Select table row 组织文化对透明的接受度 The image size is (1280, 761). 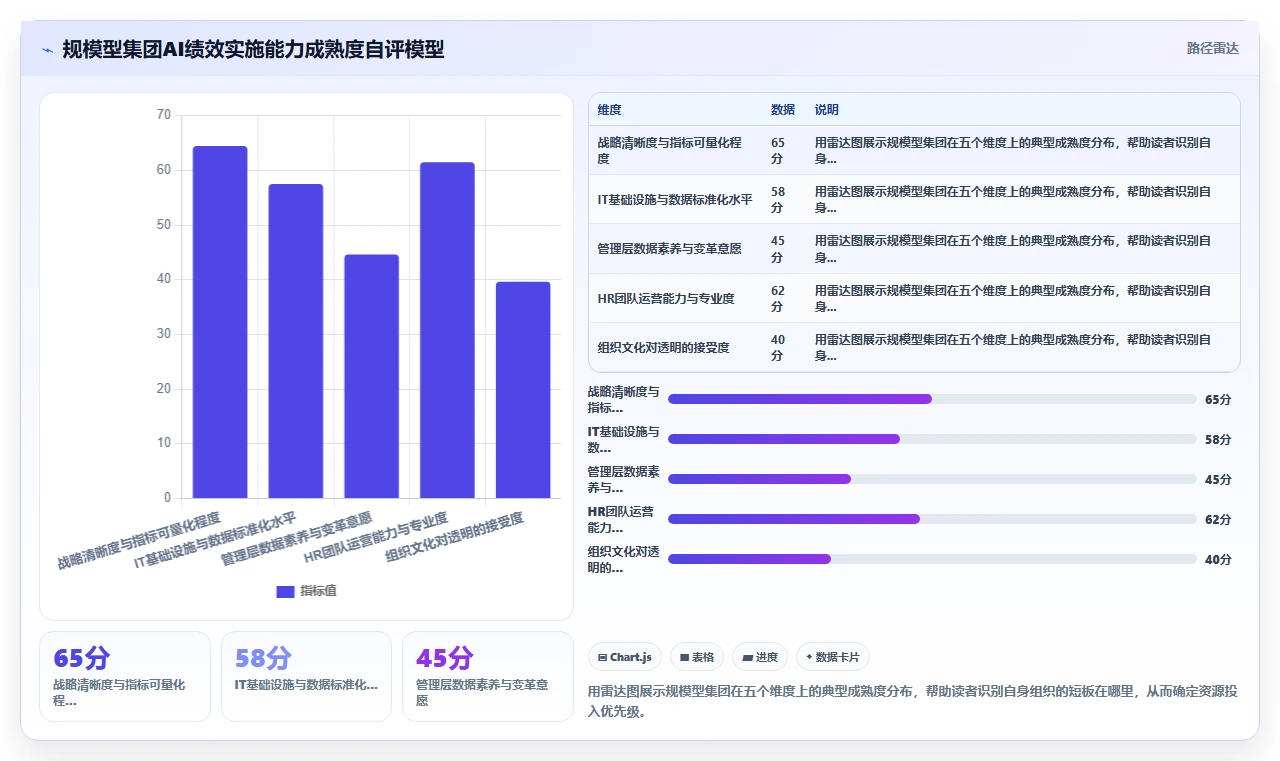click(914, 347)
